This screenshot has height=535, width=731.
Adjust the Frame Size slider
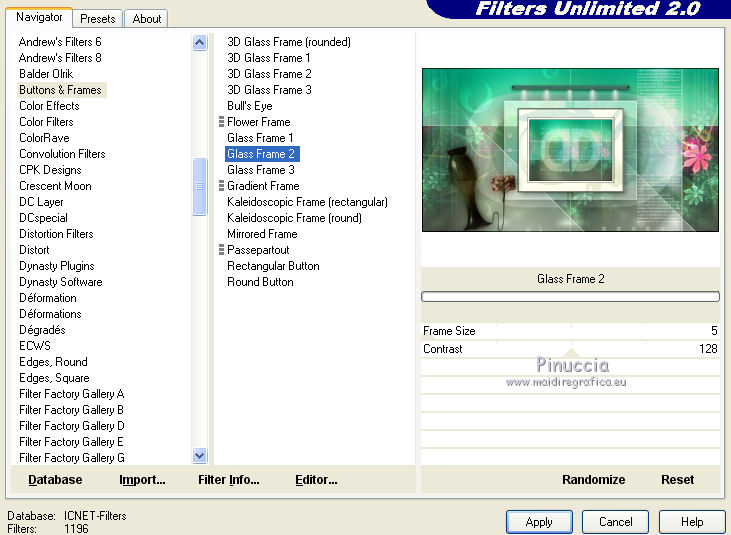[570, 331]
